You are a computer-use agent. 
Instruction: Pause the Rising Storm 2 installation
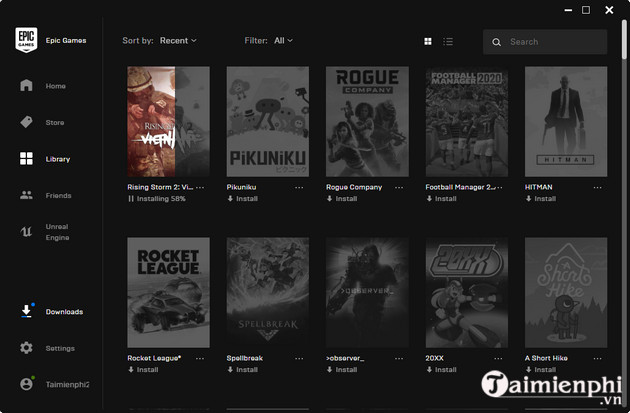point(131,198)
